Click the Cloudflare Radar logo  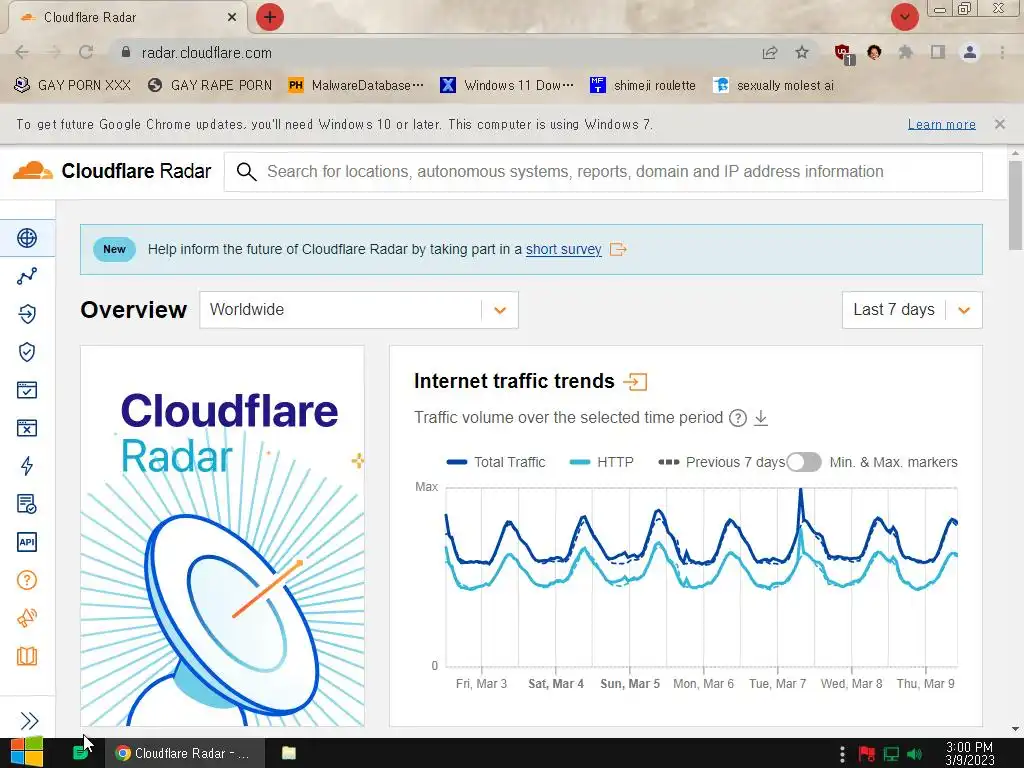(x=112, y=171)
